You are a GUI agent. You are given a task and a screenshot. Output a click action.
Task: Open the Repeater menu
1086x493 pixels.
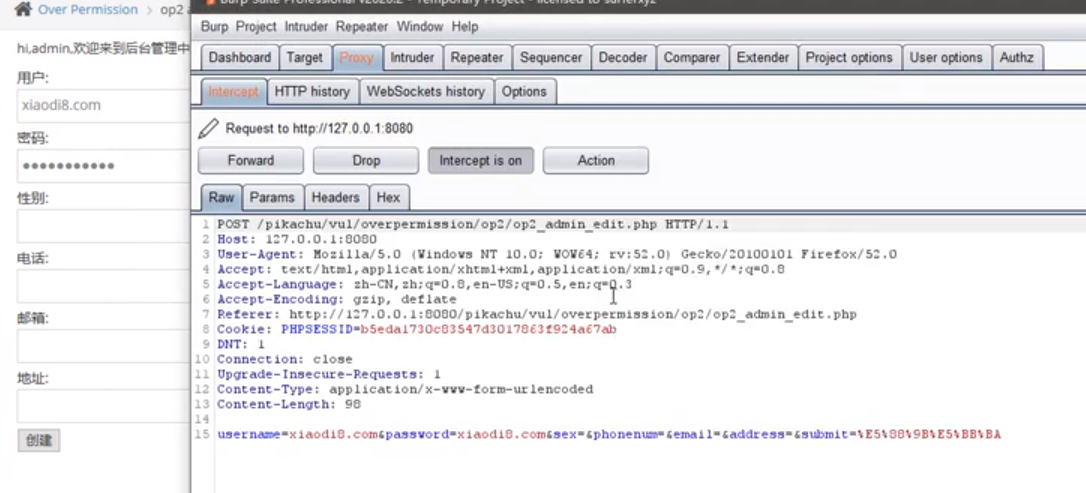362,27
